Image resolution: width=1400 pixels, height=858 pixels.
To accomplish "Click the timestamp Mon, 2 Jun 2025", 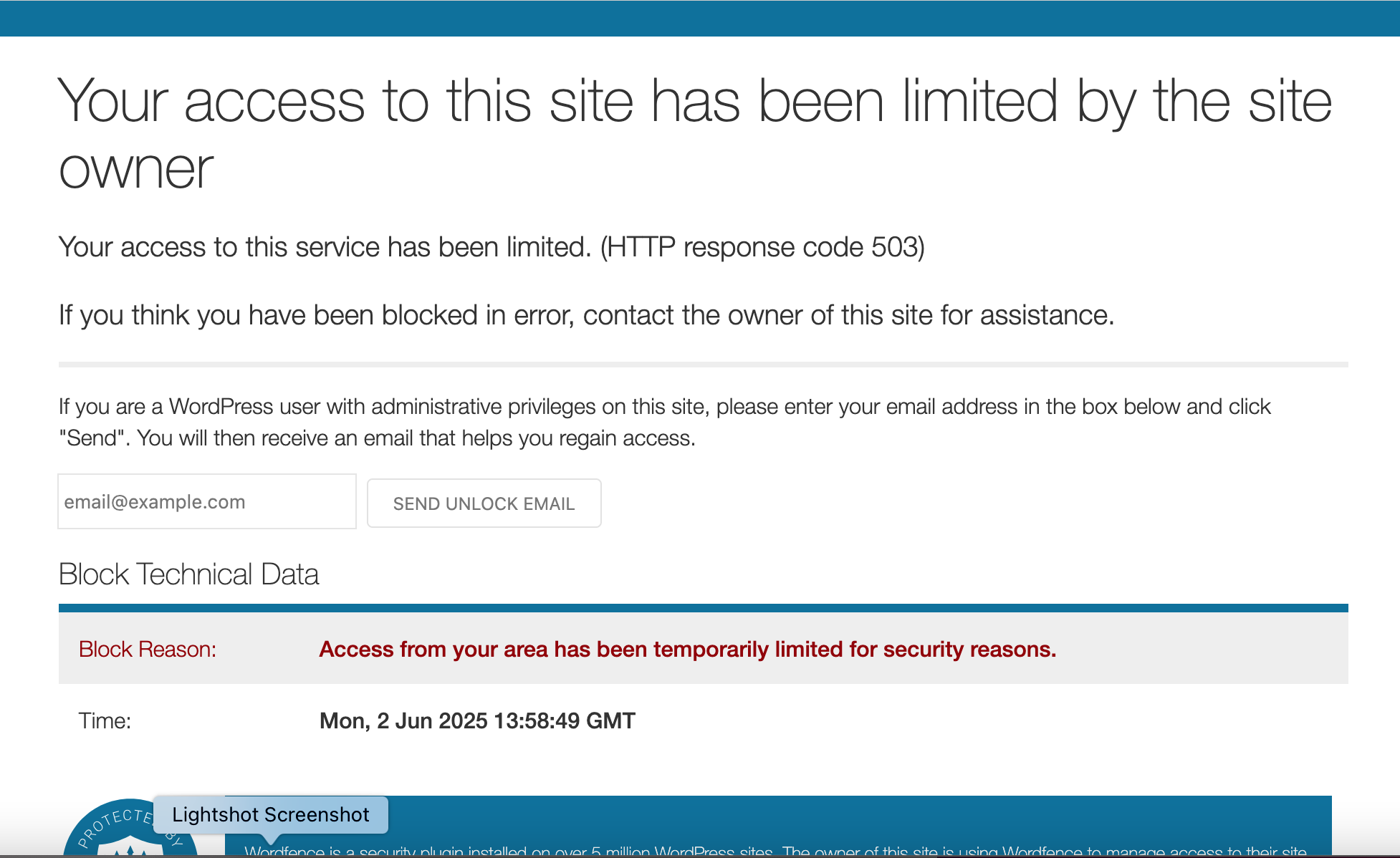I will (x=477, y=720).
